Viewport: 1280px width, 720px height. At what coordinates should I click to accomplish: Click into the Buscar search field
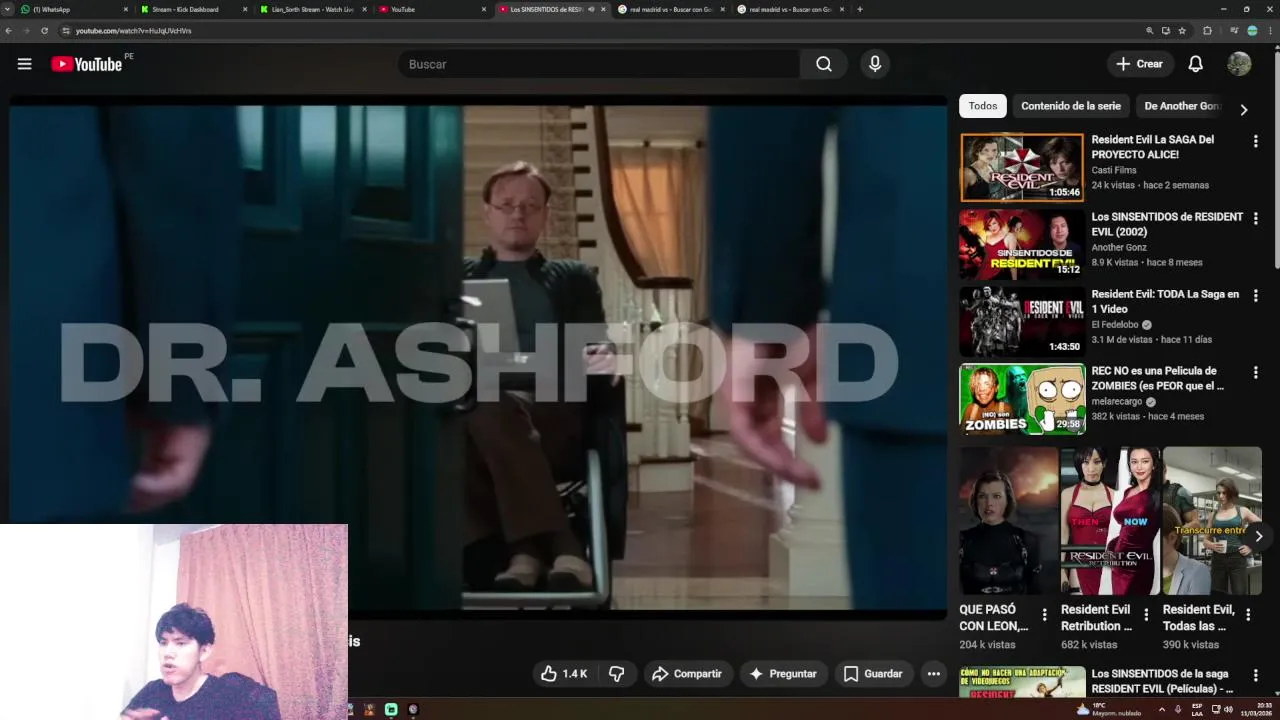(600, 64)
